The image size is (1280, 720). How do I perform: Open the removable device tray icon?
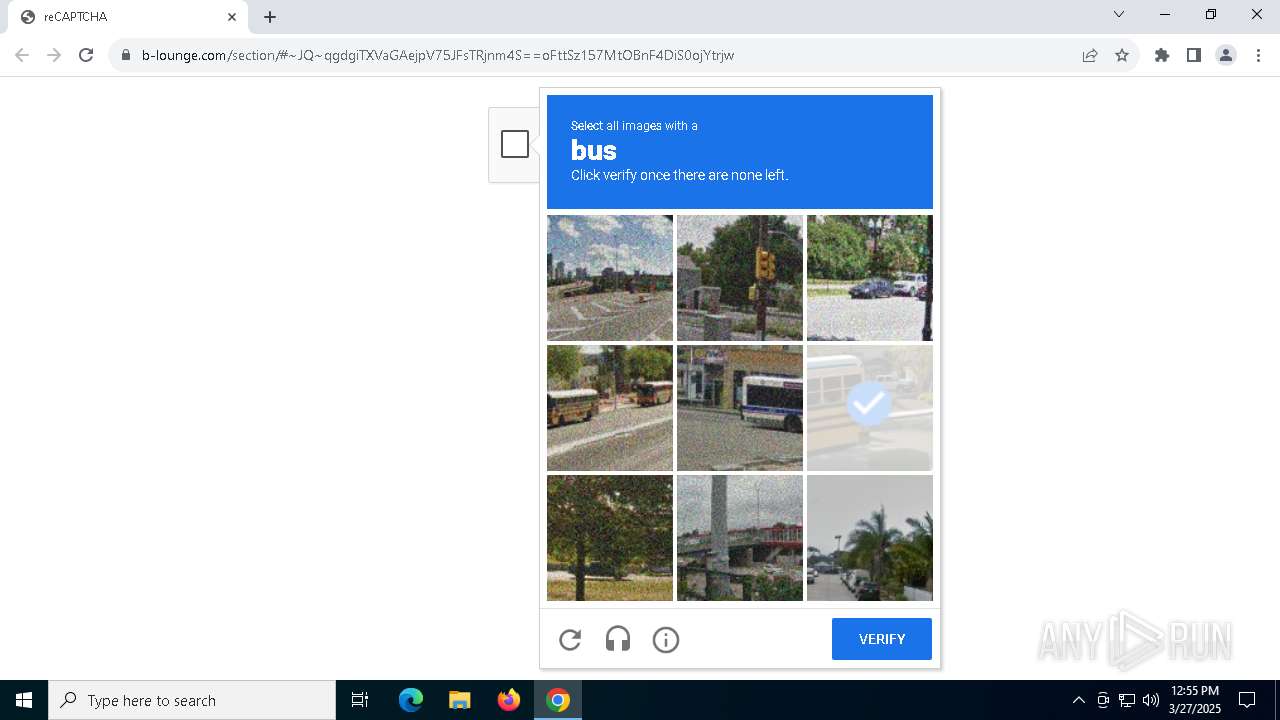point(1103,700)
